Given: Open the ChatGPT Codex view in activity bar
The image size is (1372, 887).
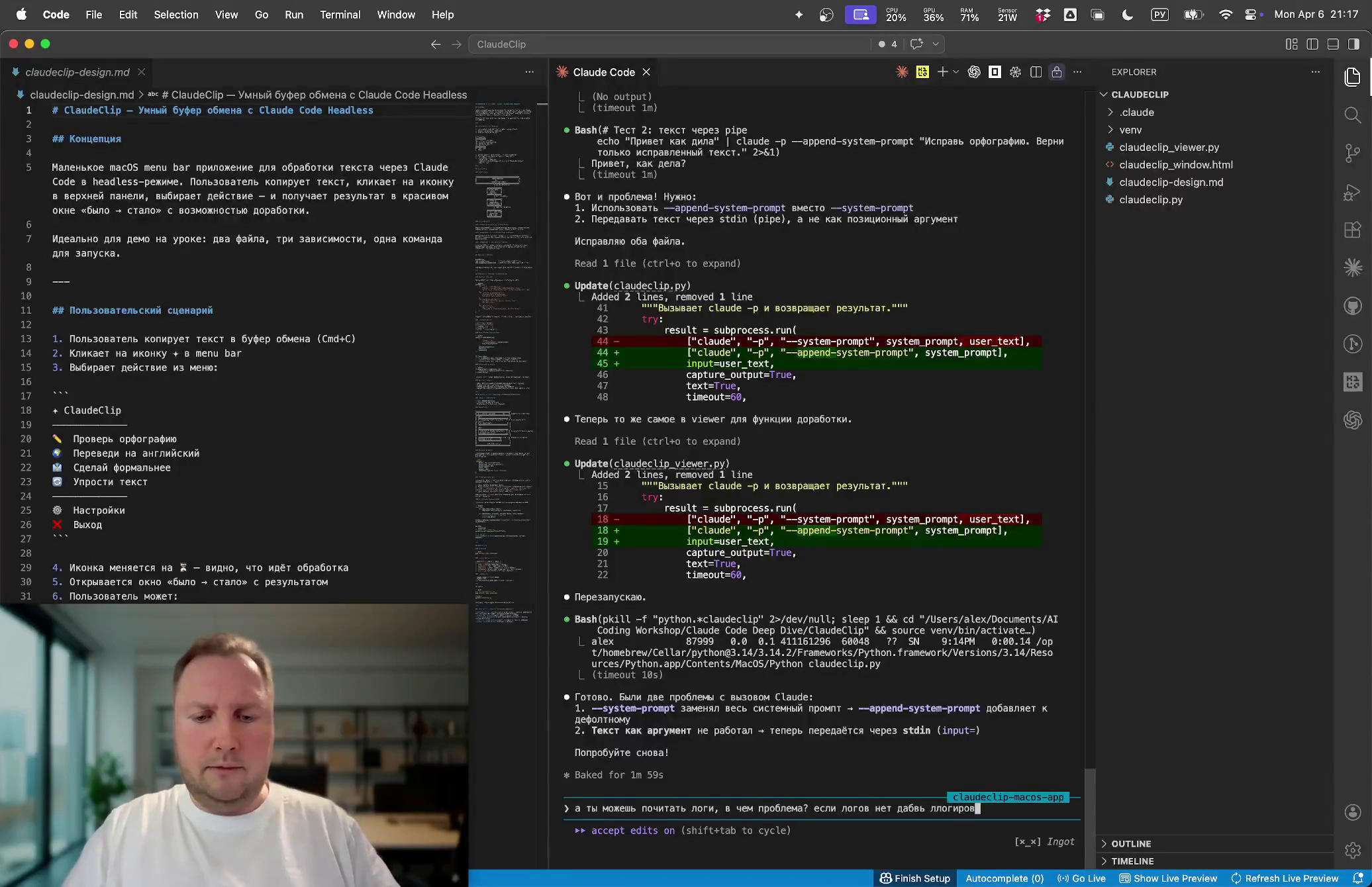Looking at the screenshot, I should click(1352, 420).
